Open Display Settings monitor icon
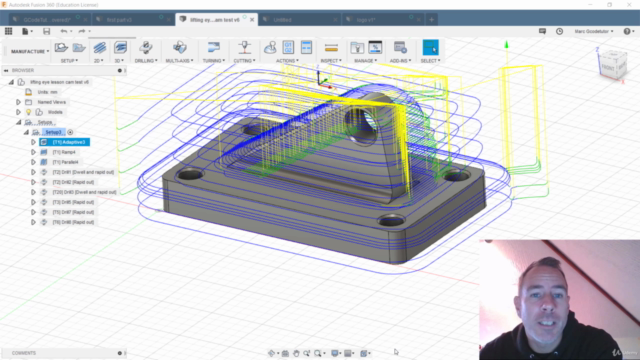This screenshot has width=640, height=360. point(335,353)
